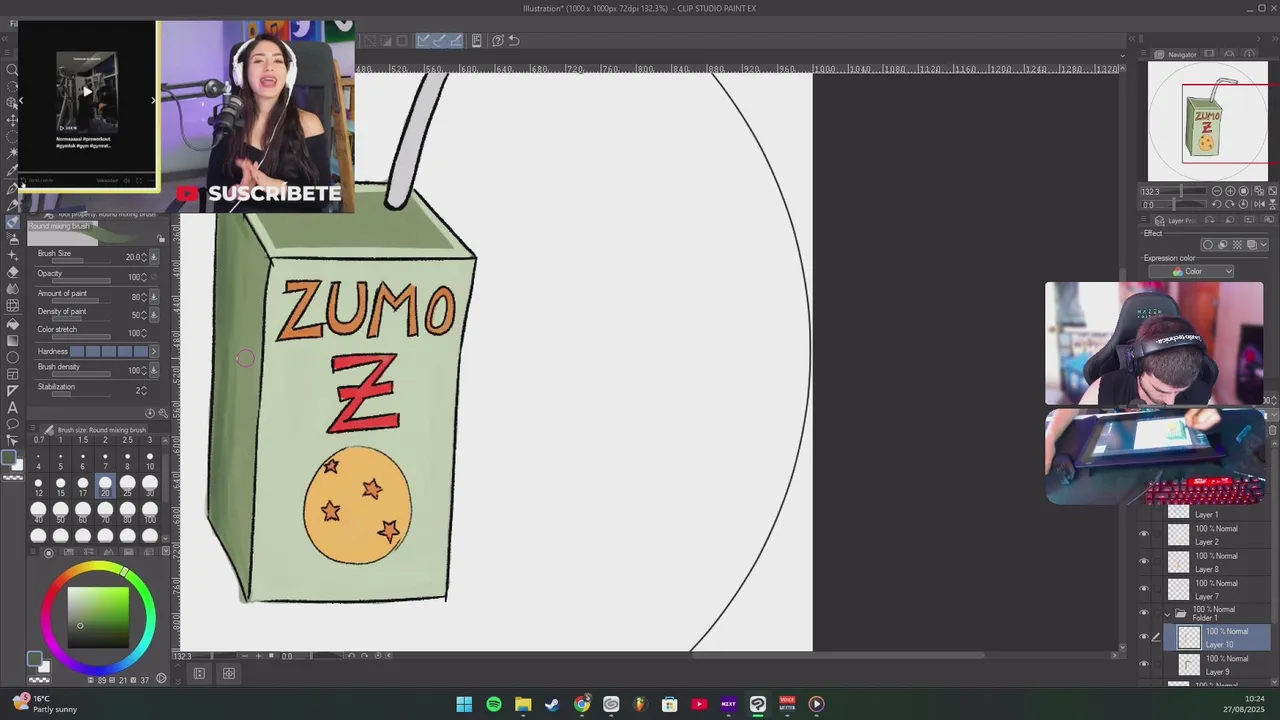This screenshot has width=1280, height=720.
Task: Open Expression color dropdown
Action: (1191, 271)
